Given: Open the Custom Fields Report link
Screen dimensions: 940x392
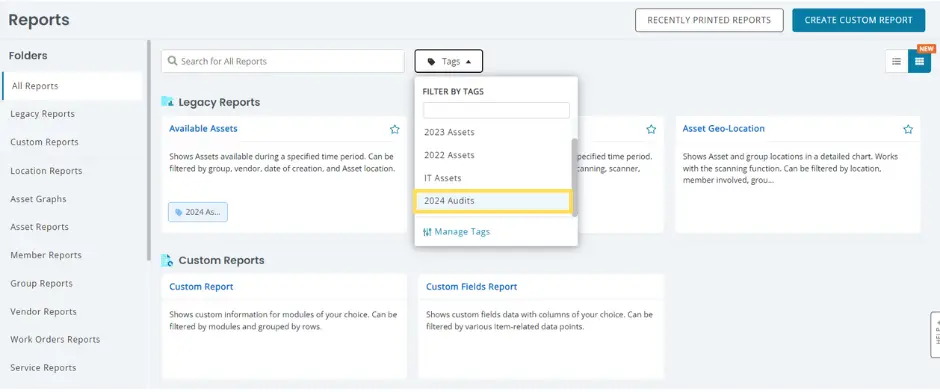Looking at the screenshot, I should [472, 287].
